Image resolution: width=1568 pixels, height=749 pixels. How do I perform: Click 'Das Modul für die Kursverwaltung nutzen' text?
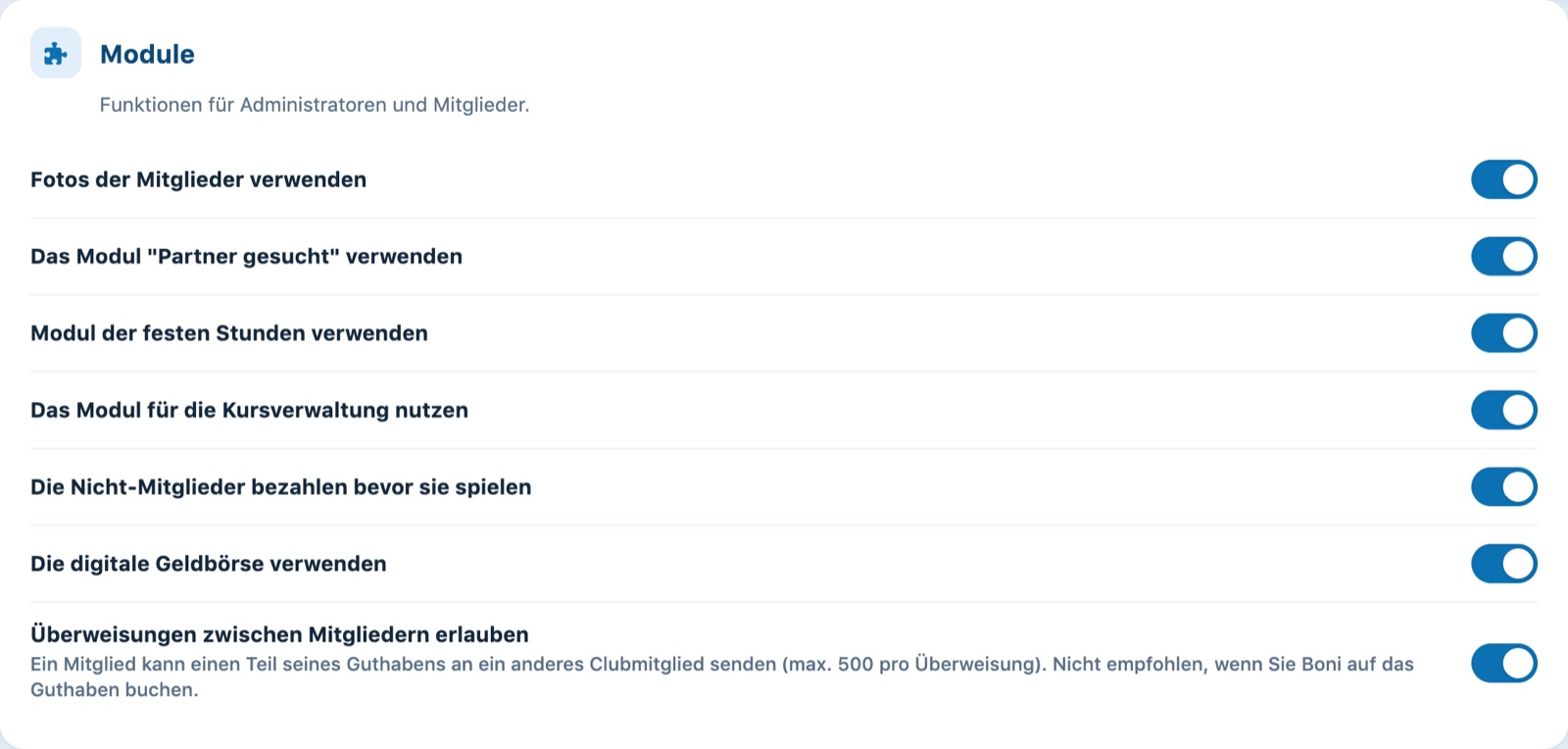(250, 410)
